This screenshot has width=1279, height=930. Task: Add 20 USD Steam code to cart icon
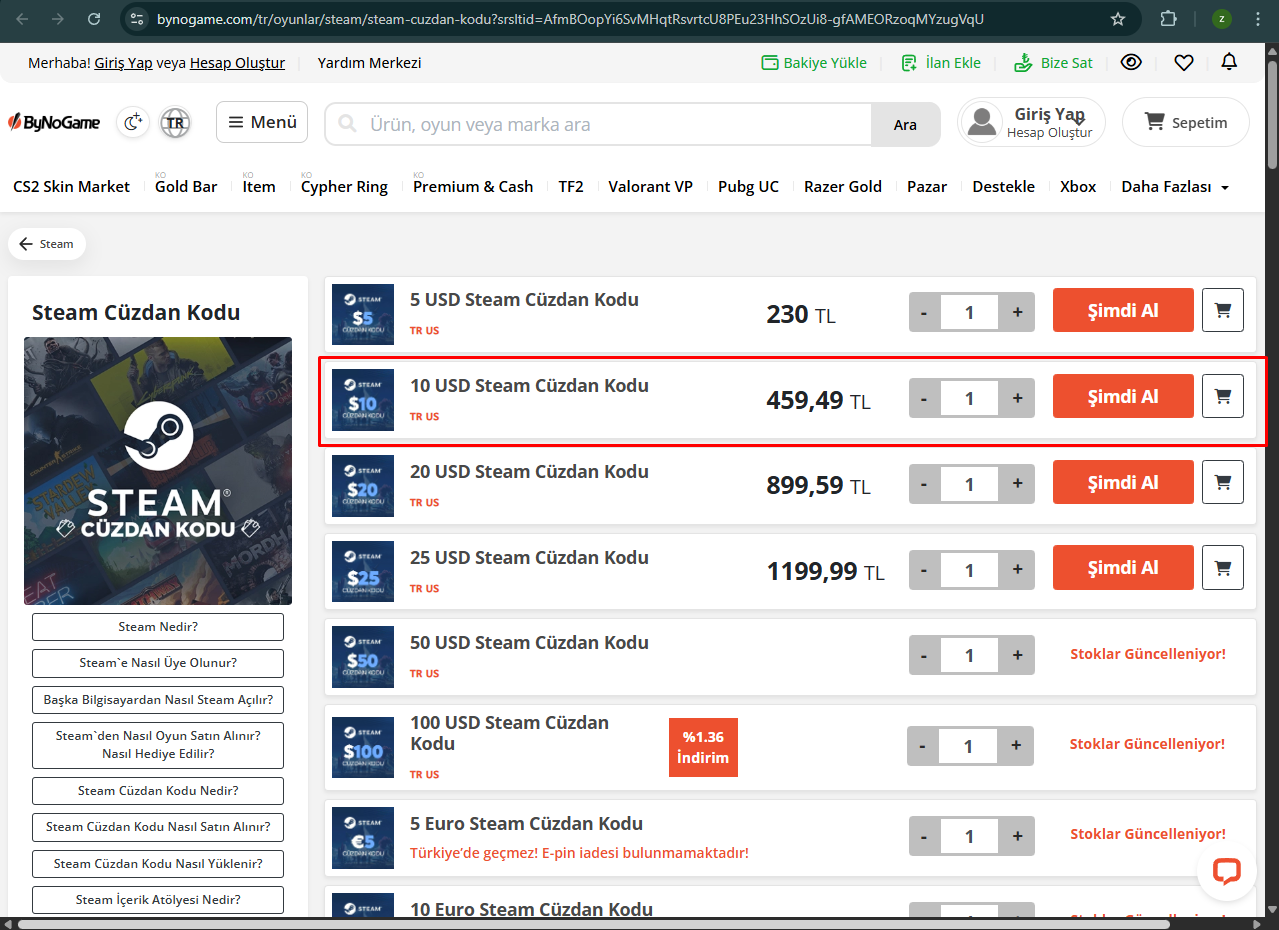pos(1222,482)
